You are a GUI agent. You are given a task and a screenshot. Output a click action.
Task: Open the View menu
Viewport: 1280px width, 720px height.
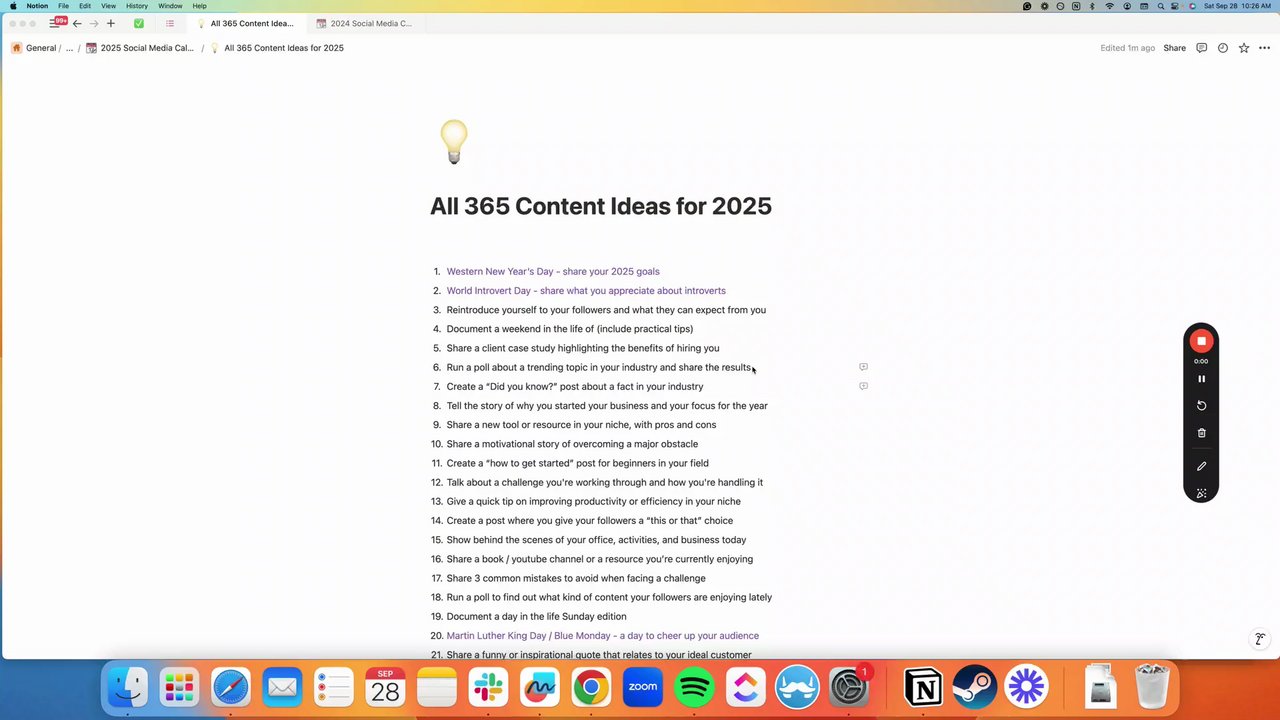pyautogui.click(x=108, y=6)
